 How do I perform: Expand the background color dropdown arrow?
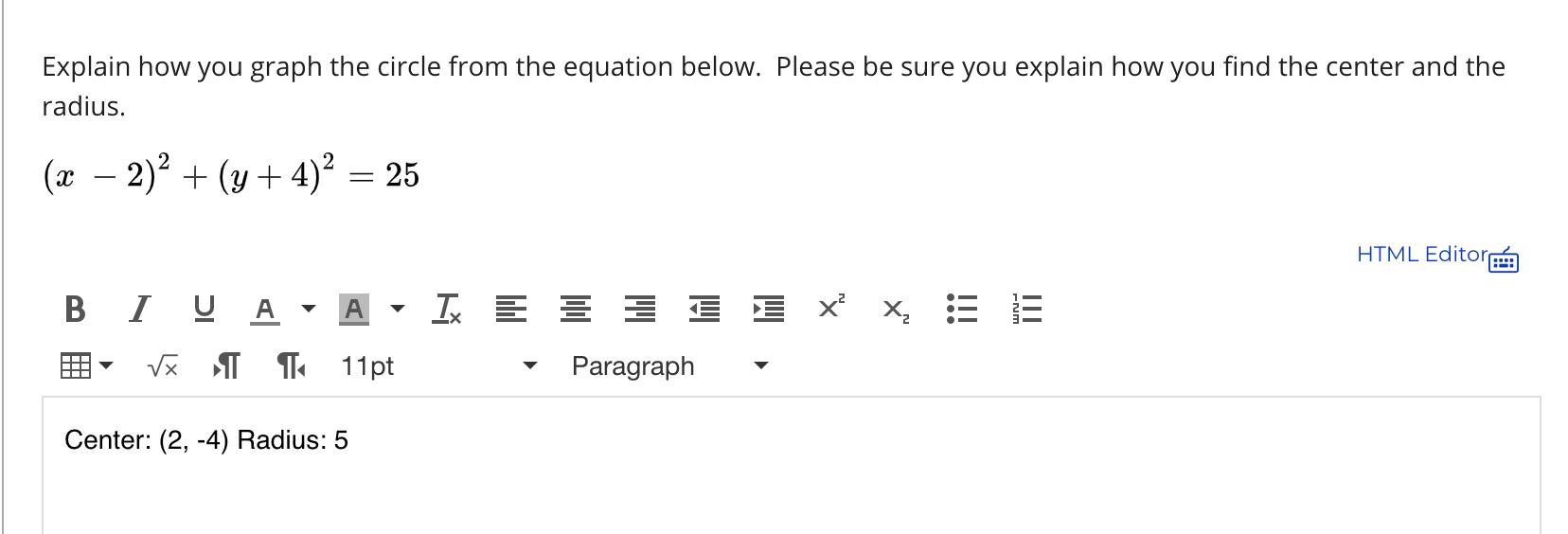click(x=398, y=309)
